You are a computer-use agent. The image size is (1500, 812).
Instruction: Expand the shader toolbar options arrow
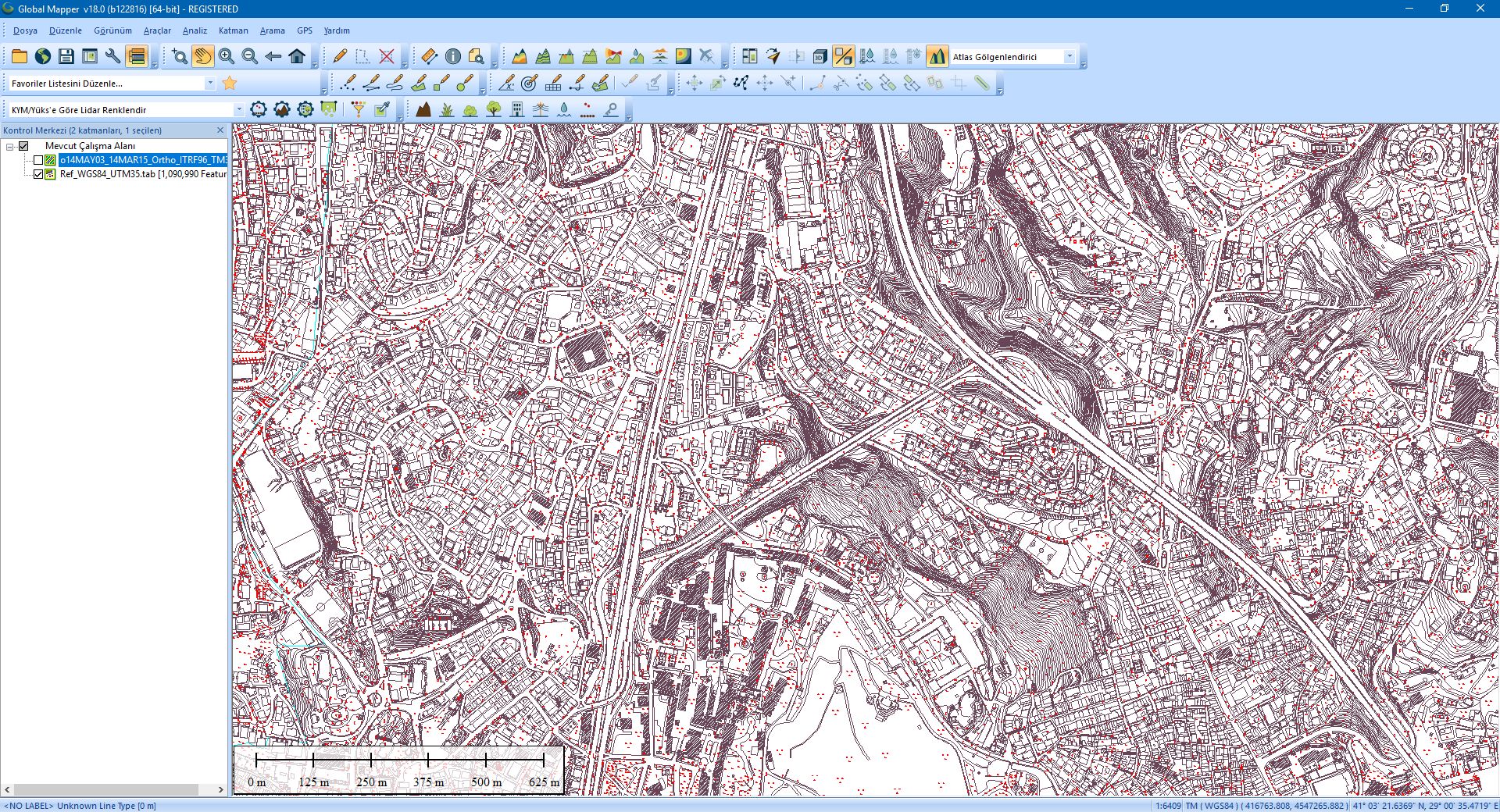coord(1083,64)
